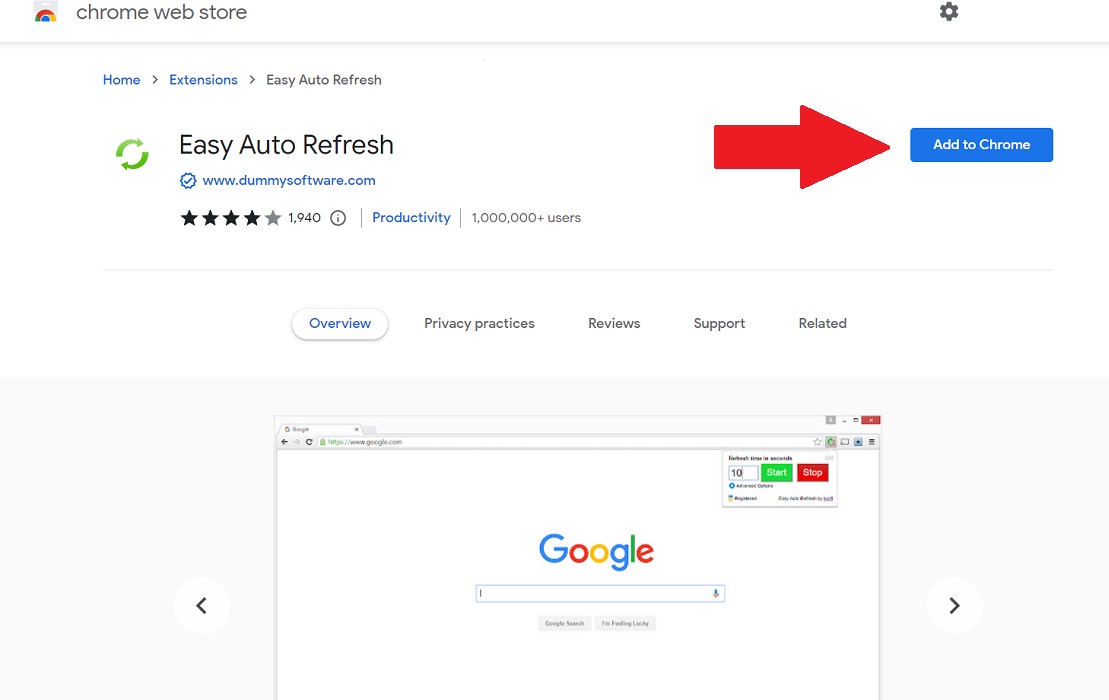
Task: Click the next carousel arrow
Action: (x=954, y=605)
